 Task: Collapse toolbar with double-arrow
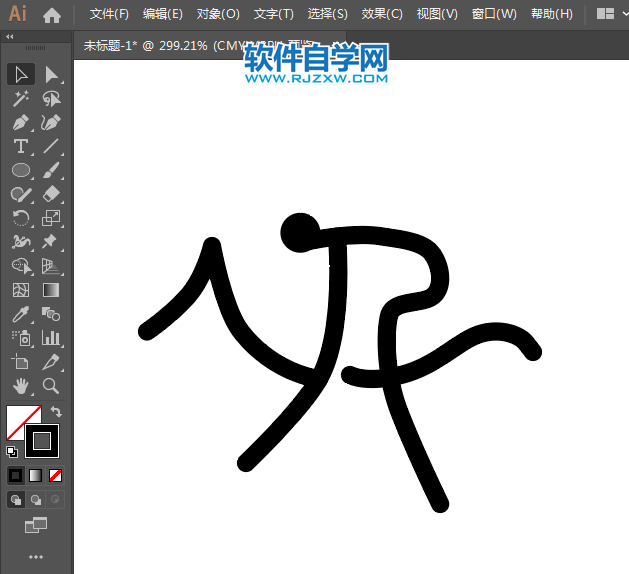10,37
